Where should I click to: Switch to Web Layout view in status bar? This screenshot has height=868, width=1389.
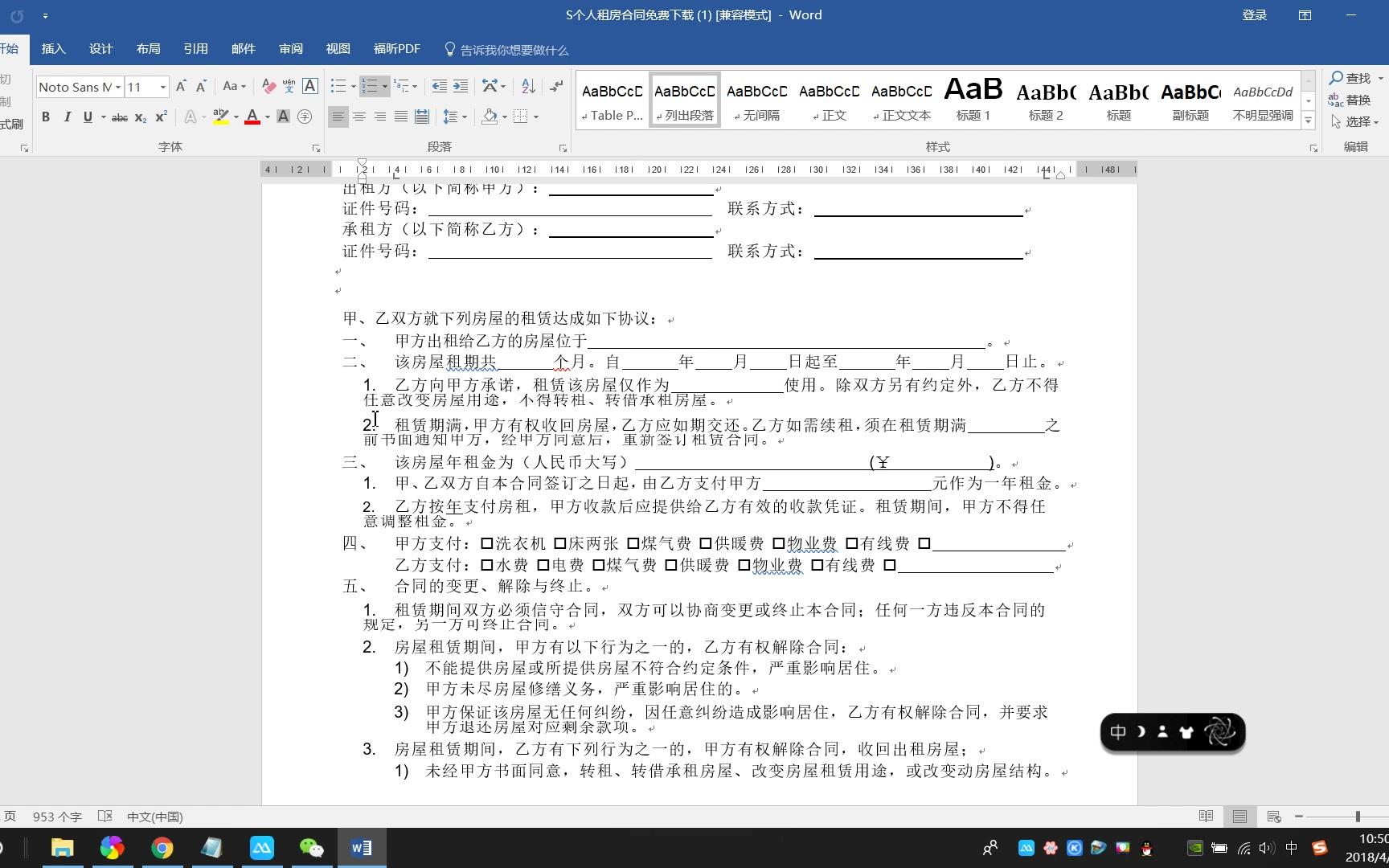click(x=1274, y=817)
